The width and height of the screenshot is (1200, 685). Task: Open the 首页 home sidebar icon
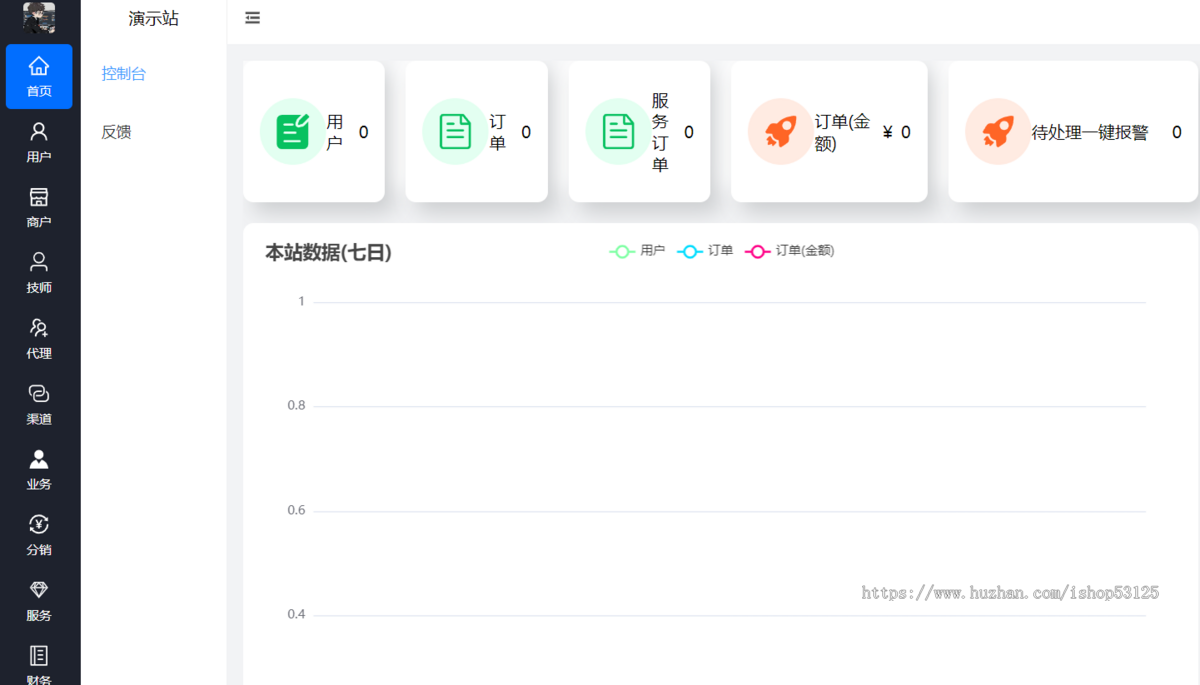[x=39, y=76]
